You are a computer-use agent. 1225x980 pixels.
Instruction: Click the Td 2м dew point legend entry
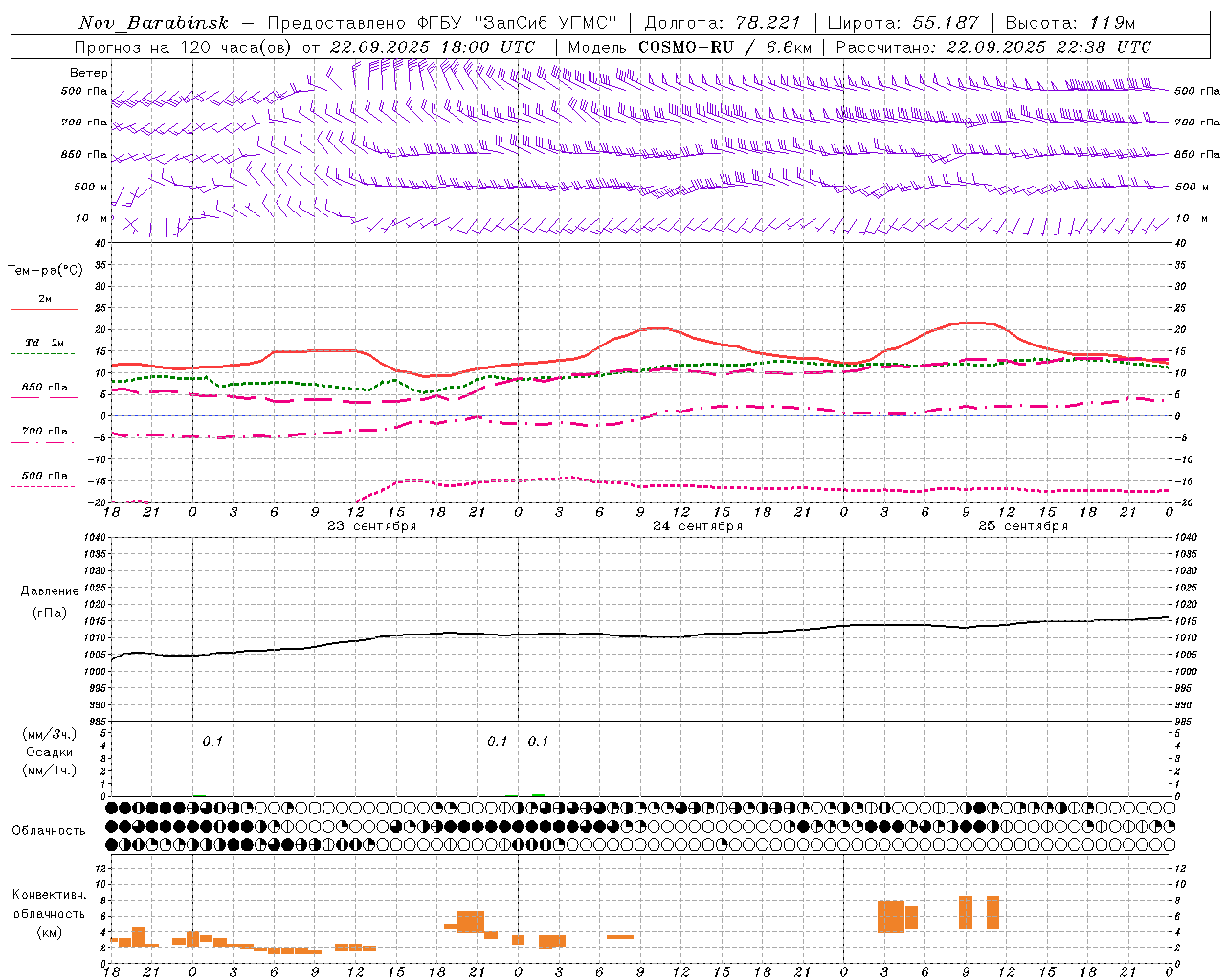click(45, 343)
